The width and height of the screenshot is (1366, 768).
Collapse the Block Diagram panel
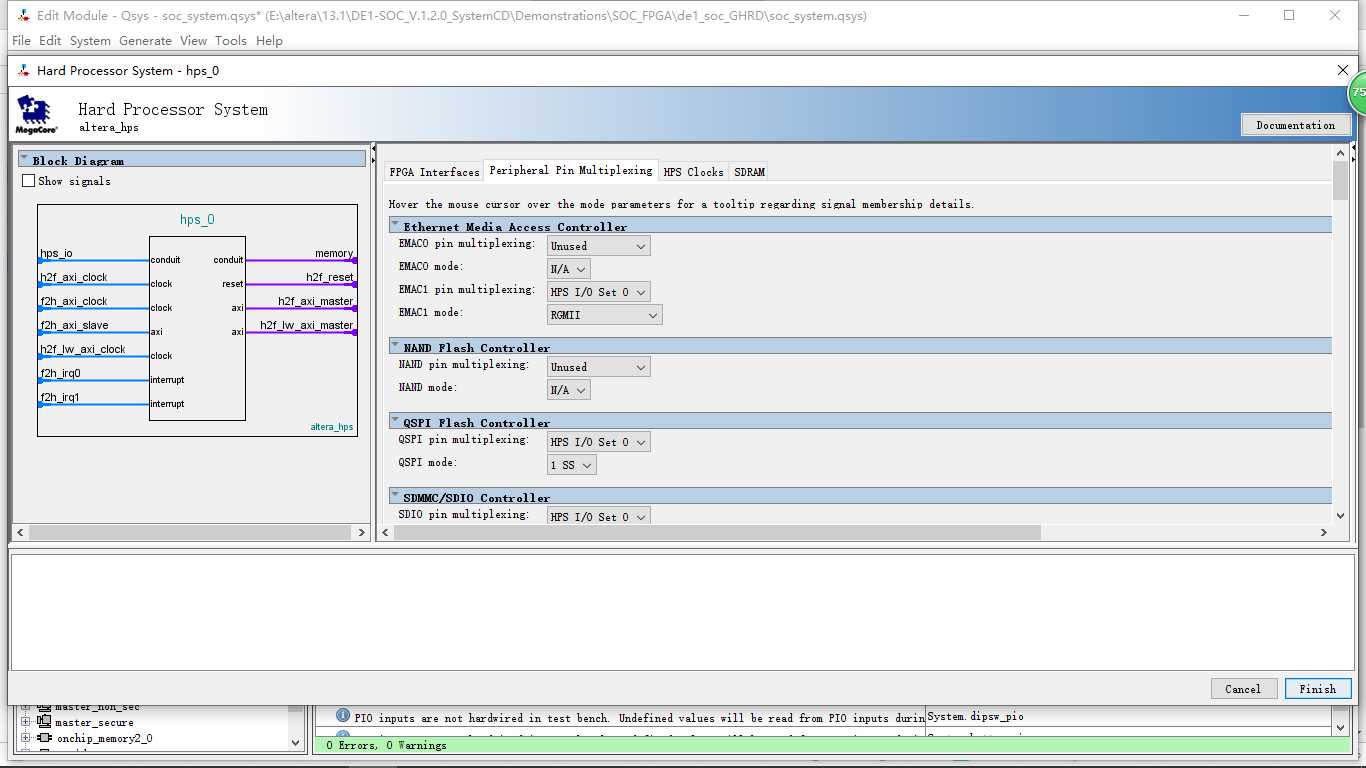(25, 159)
